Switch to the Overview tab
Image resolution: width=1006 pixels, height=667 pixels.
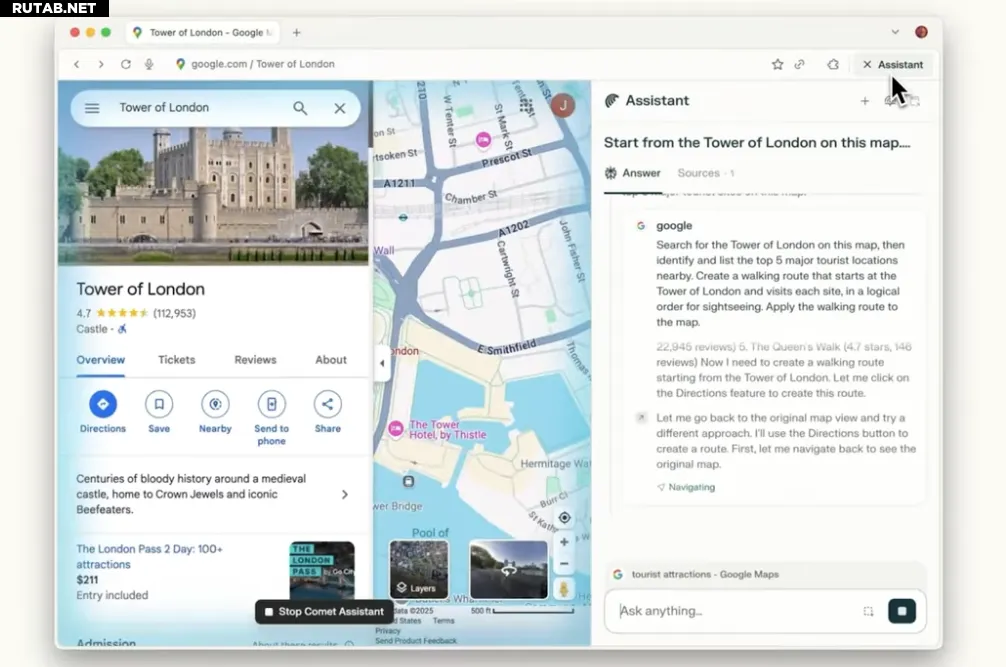[x=101, y=360]
